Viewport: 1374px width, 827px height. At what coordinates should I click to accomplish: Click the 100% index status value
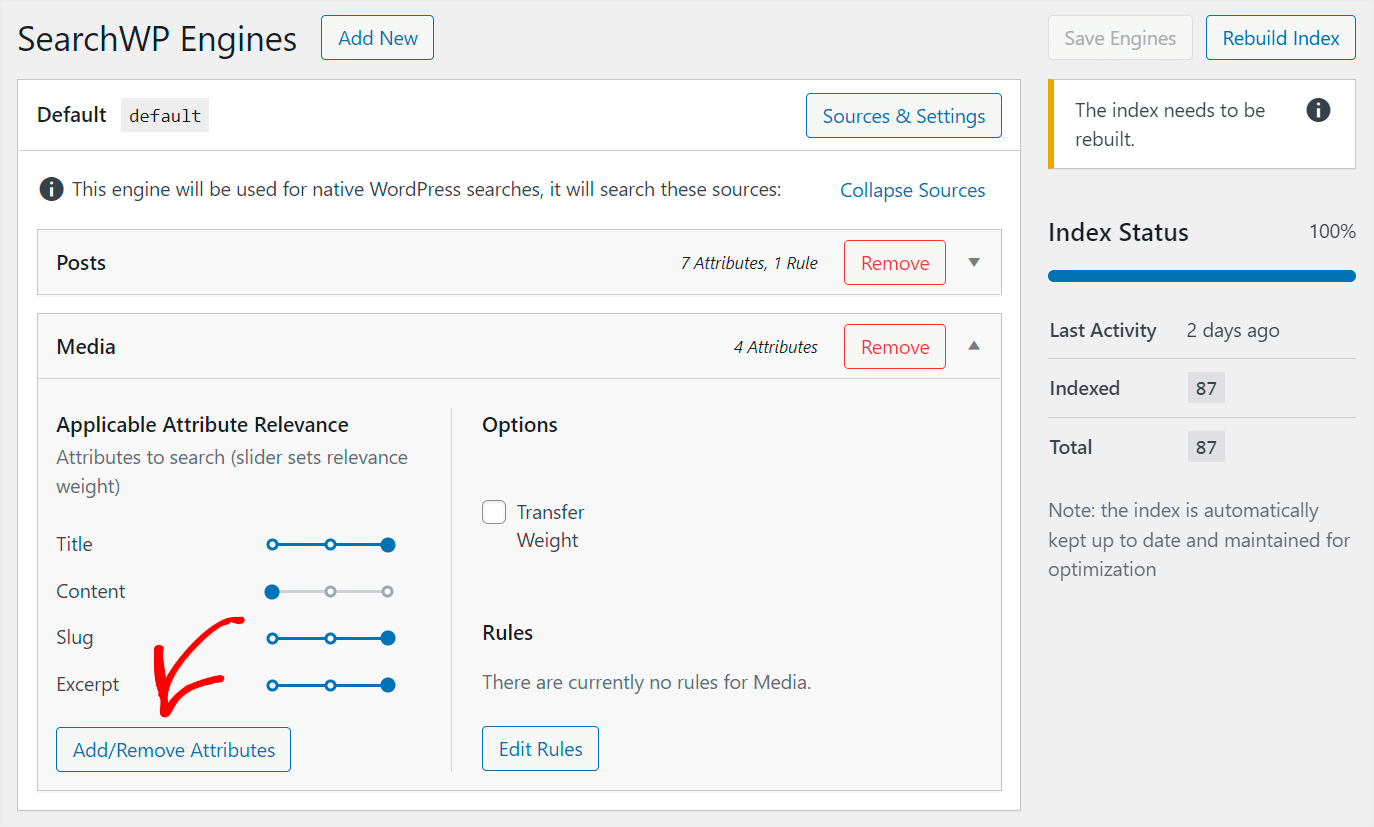click(1332, 232)
